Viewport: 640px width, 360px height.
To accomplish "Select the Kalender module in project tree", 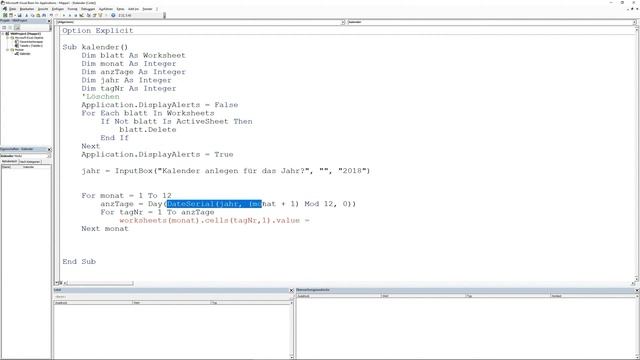I will tap(25, 54).
